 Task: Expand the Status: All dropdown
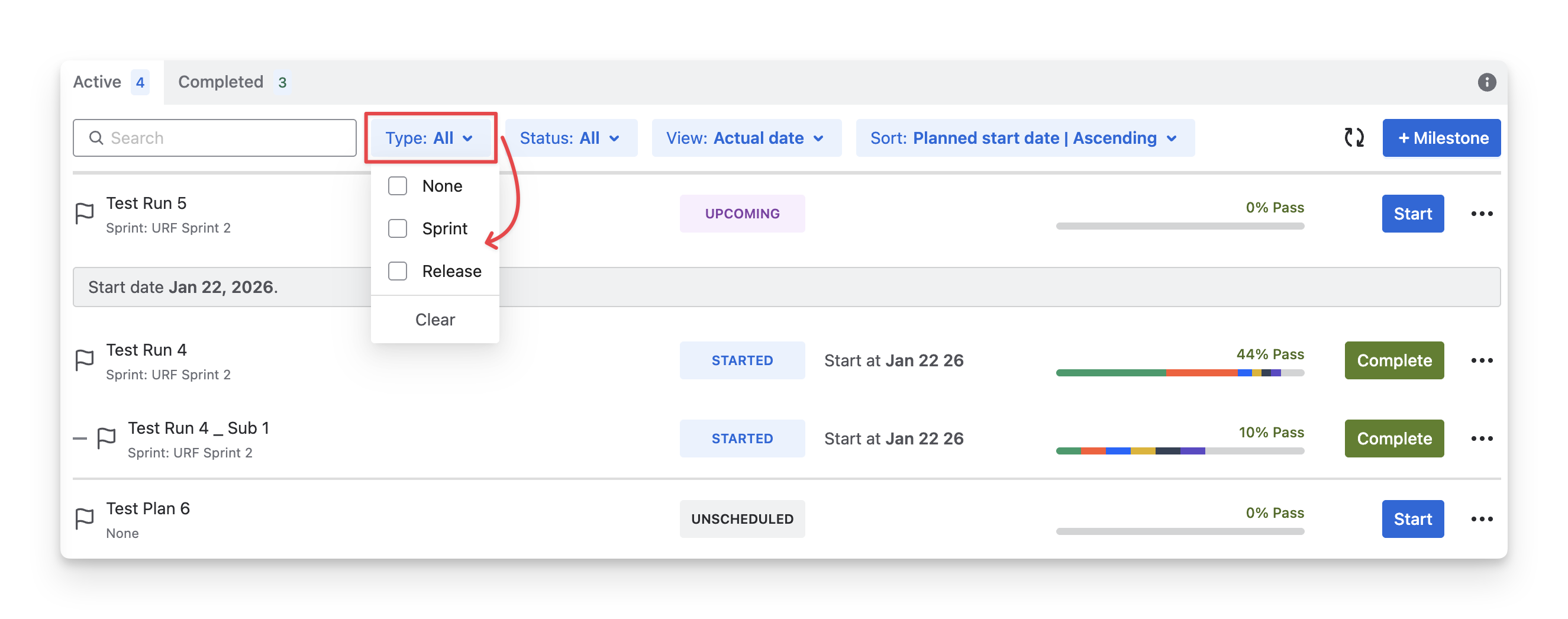(570, 138)
